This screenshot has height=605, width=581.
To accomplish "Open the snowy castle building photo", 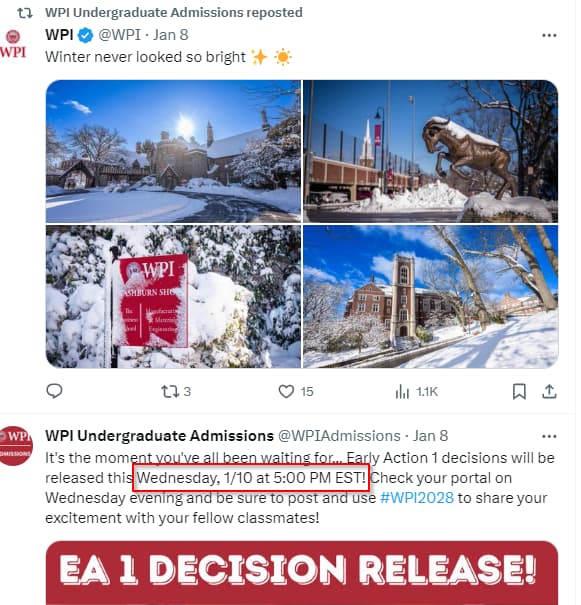I will pyautogui.click(x=173, y=151).
